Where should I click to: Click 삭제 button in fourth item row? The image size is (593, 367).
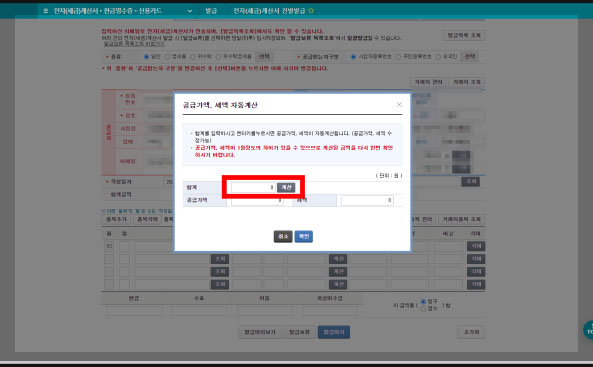pos(476,284)
